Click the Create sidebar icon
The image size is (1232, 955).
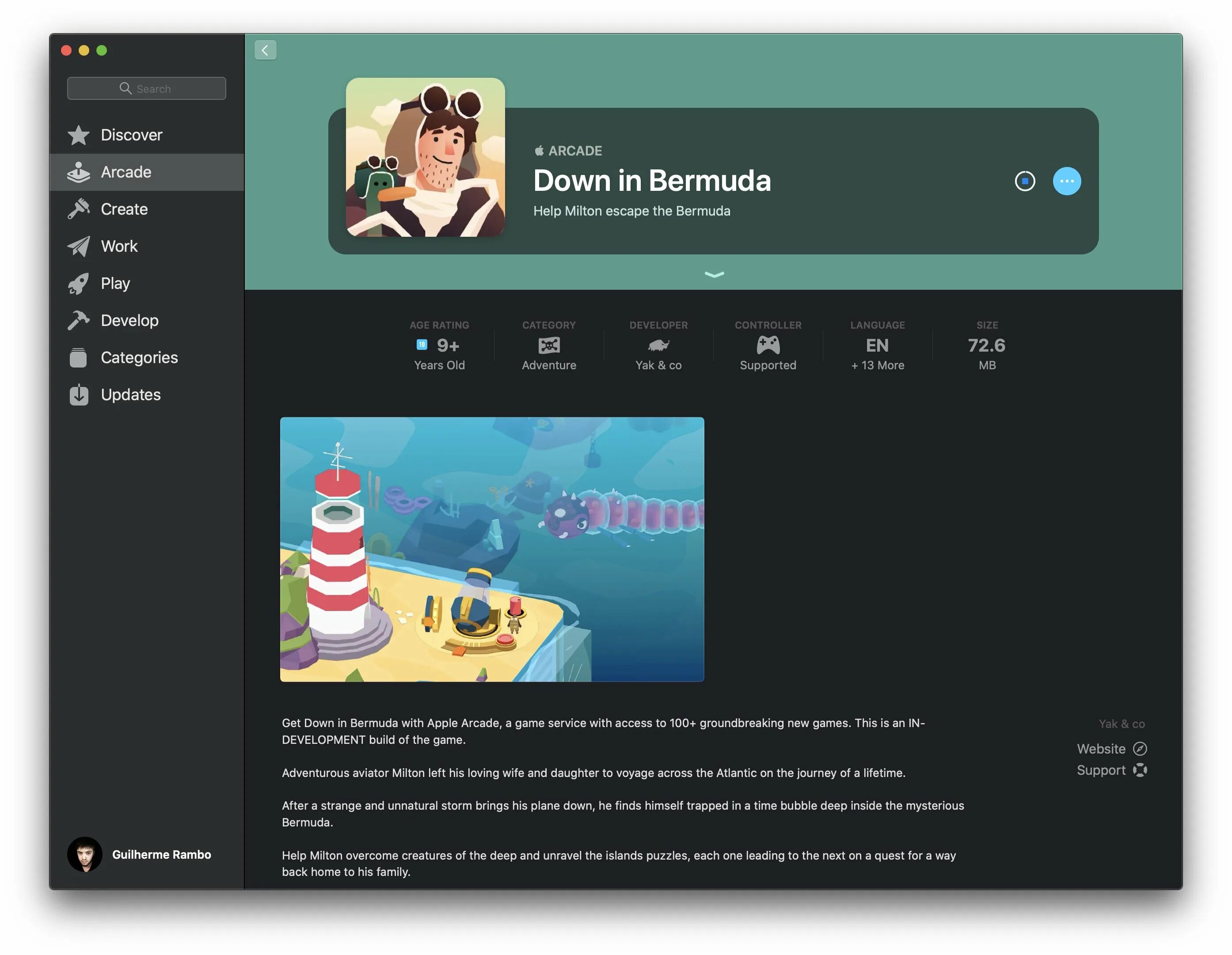(x=80, y=207)
